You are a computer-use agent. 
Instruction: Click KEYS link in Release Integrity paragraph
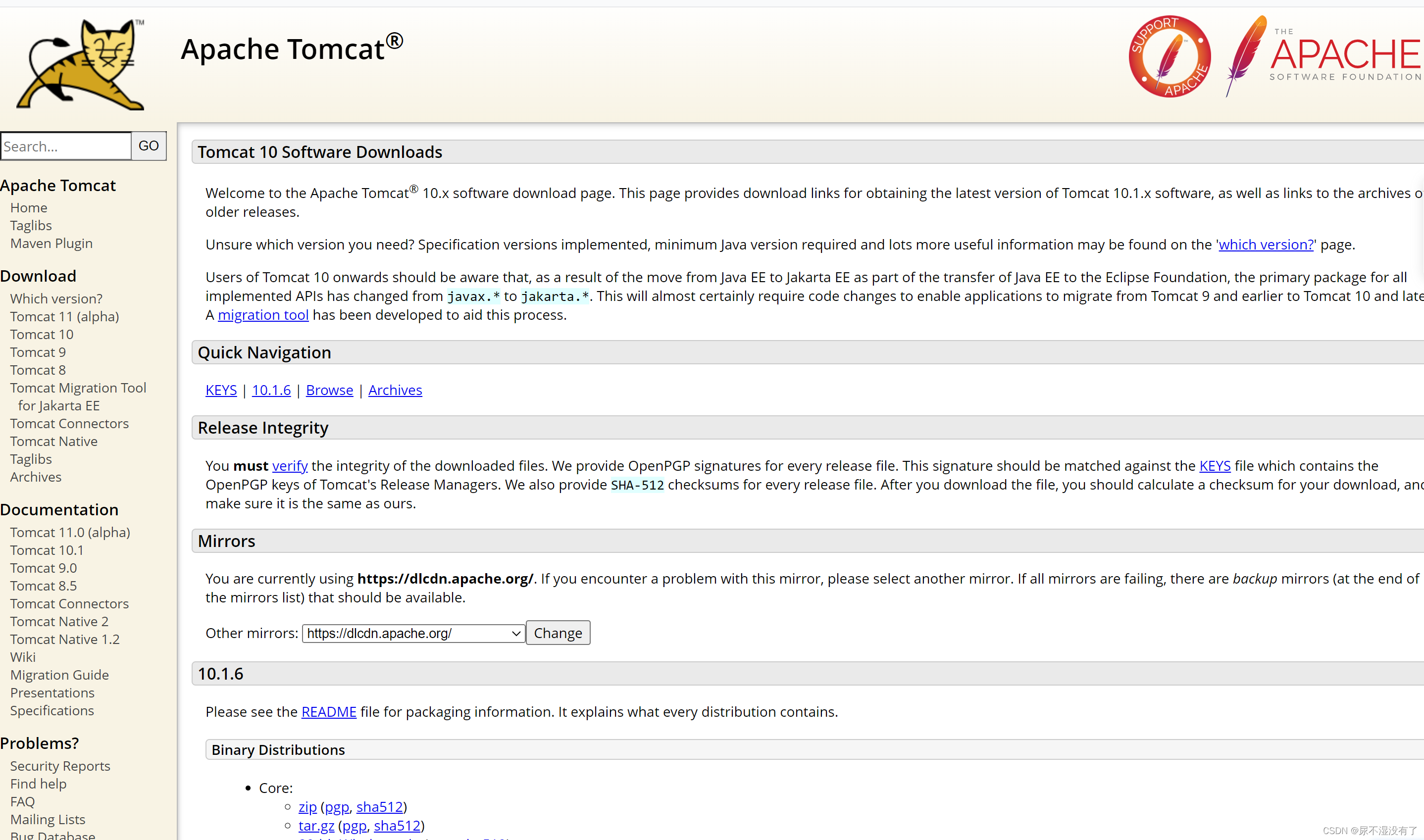tap(1215, 466)
